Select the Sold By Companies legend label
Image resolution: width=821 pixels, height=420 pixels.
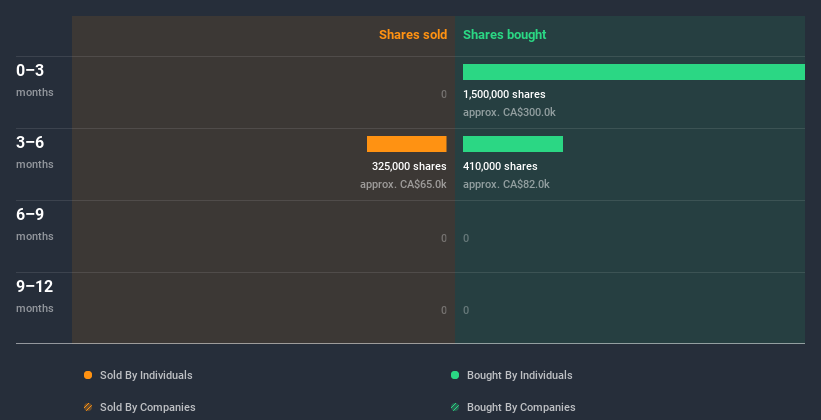tap(148, 407)
